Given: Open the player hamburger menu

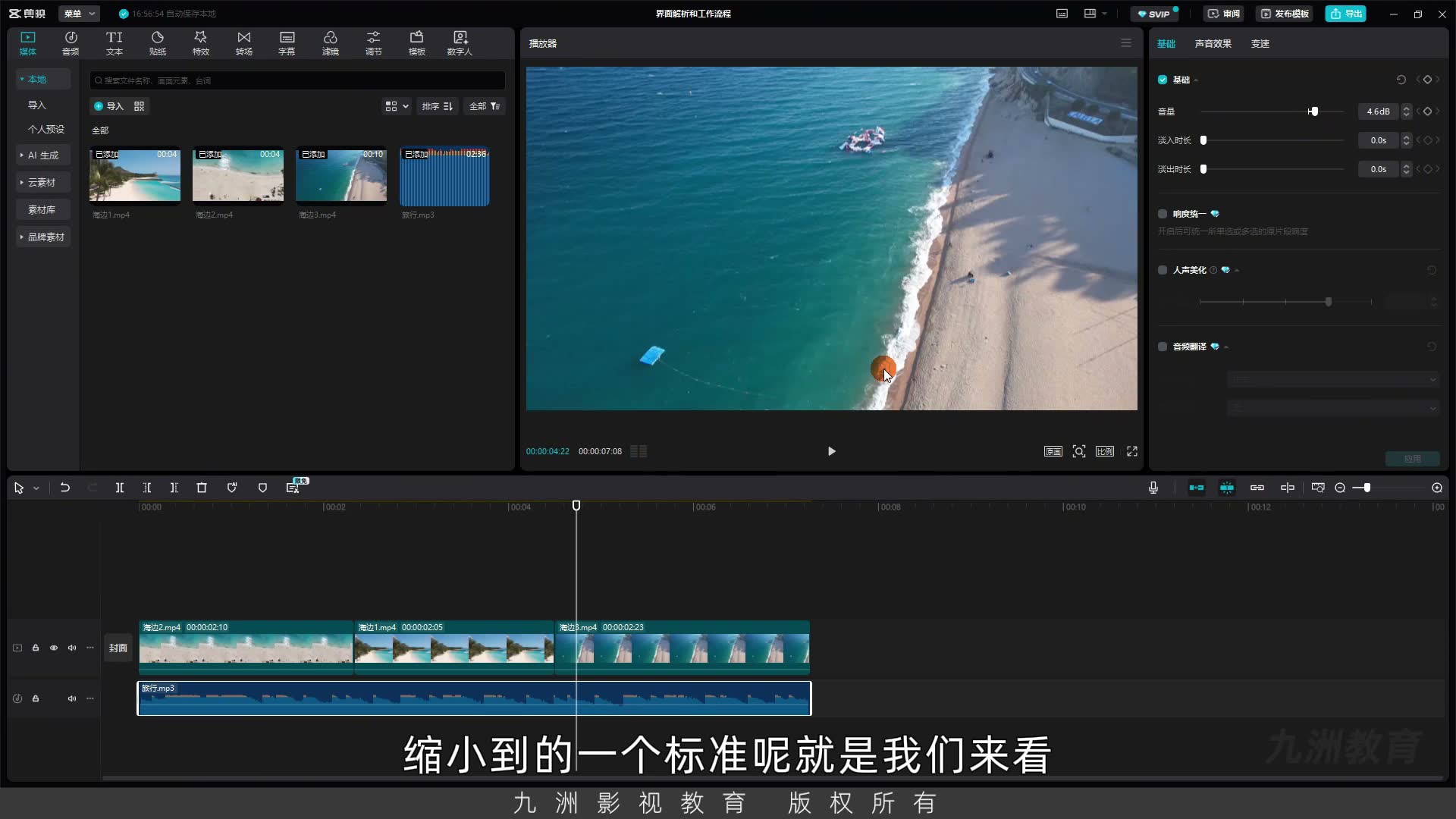Looking at the screenshot, I should click(1126, 43).
